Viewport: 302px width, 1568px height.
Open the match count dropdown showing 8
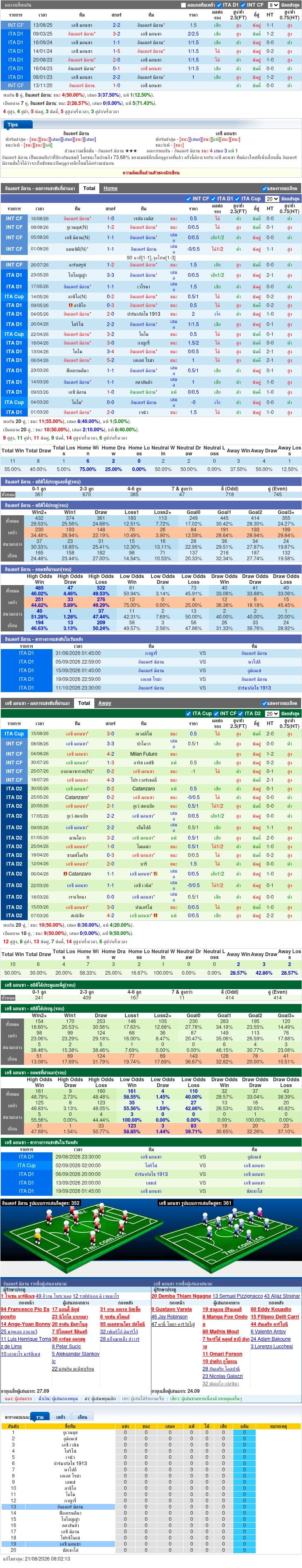click(273, 5)
